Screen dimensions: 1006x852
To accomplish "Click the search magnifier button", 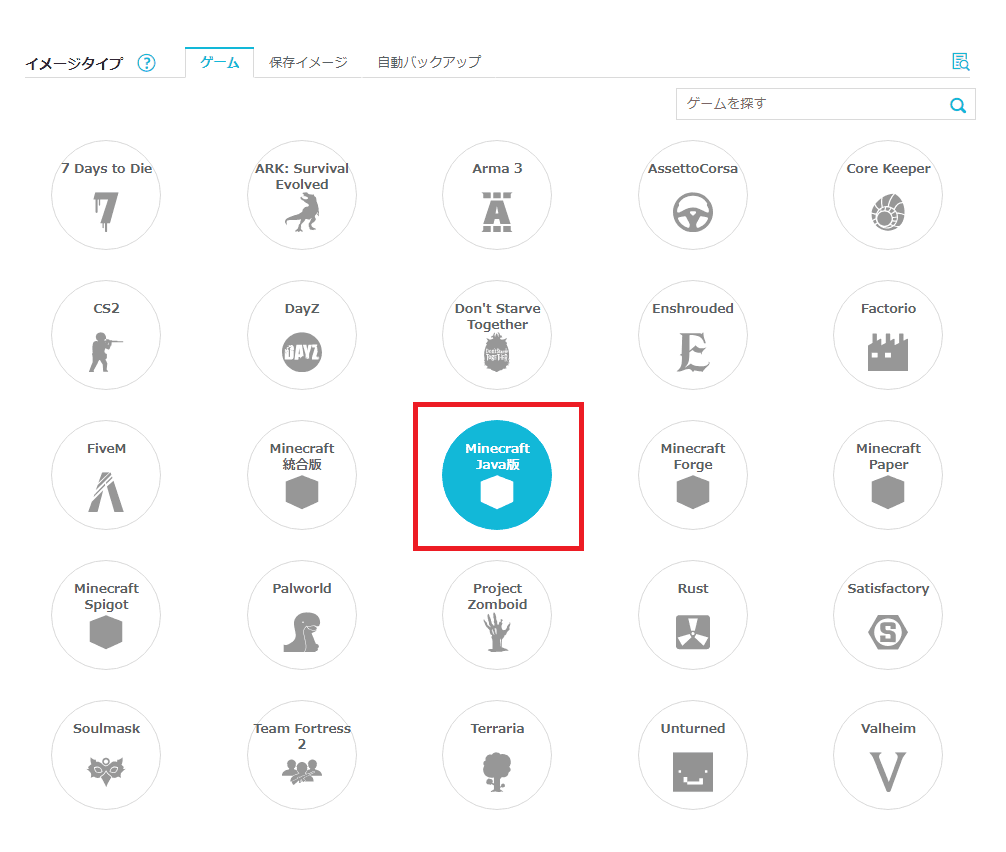I will (x=958, y=105).
